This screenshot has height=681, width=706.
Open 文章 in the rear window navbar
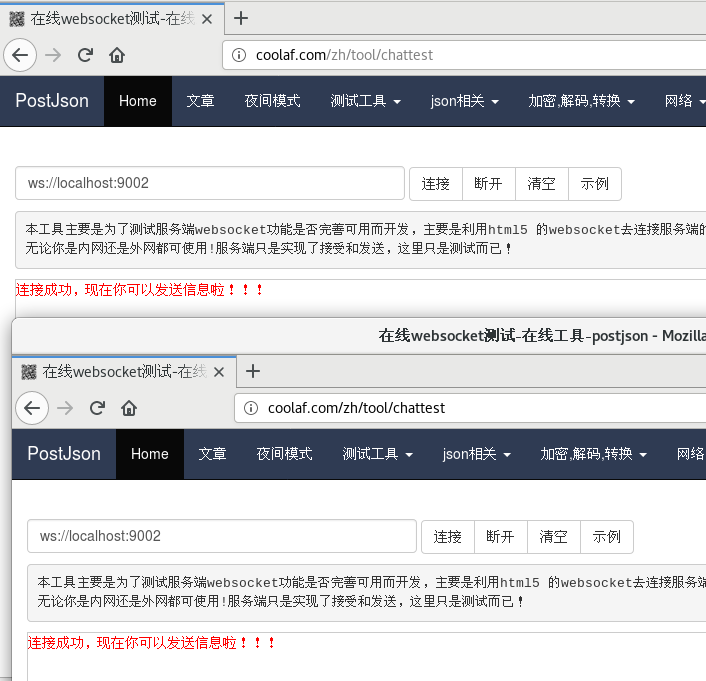(200, 101)
